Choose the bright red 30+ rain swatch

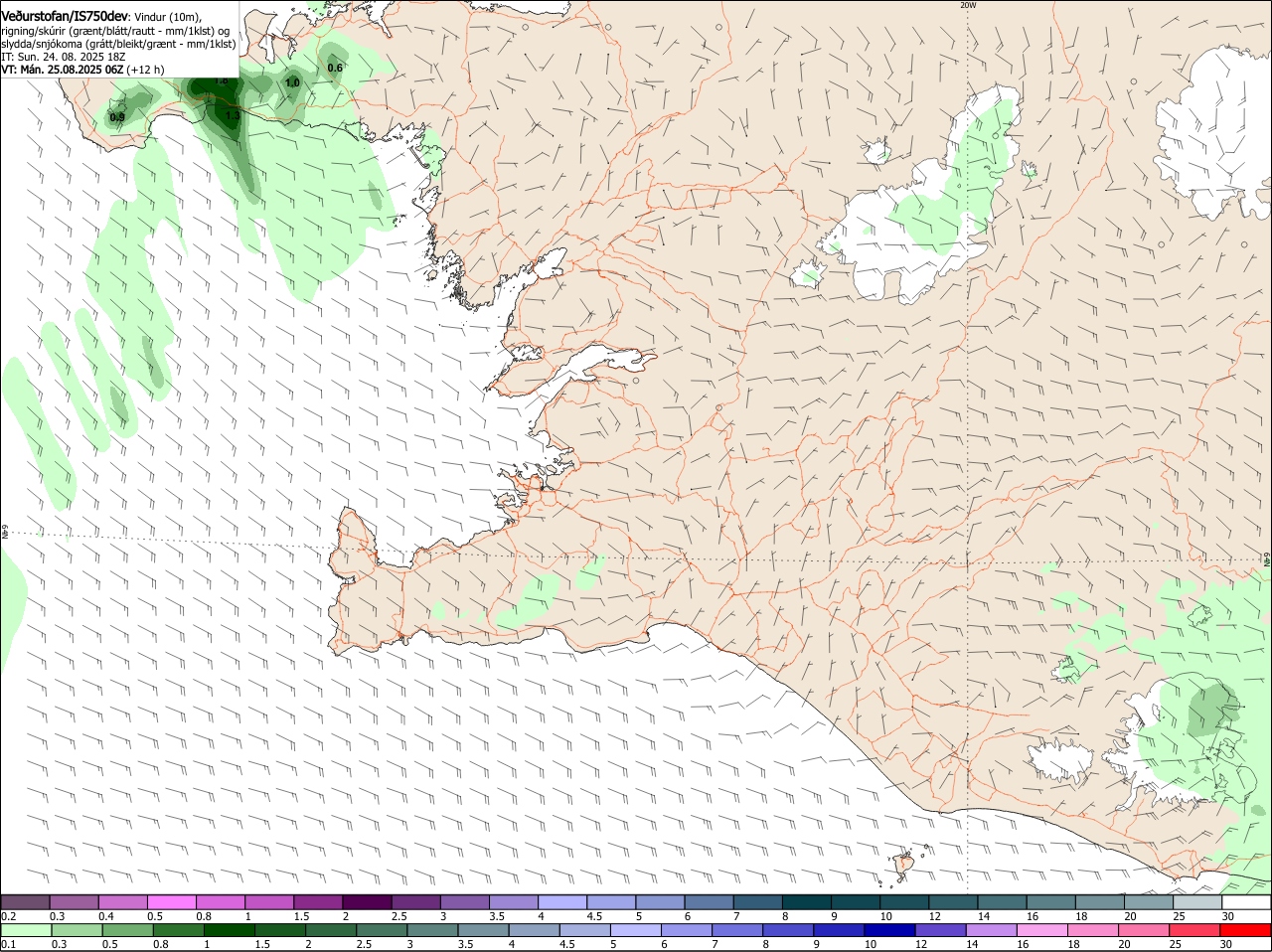pyautogui.click(x=1246, y=930)
